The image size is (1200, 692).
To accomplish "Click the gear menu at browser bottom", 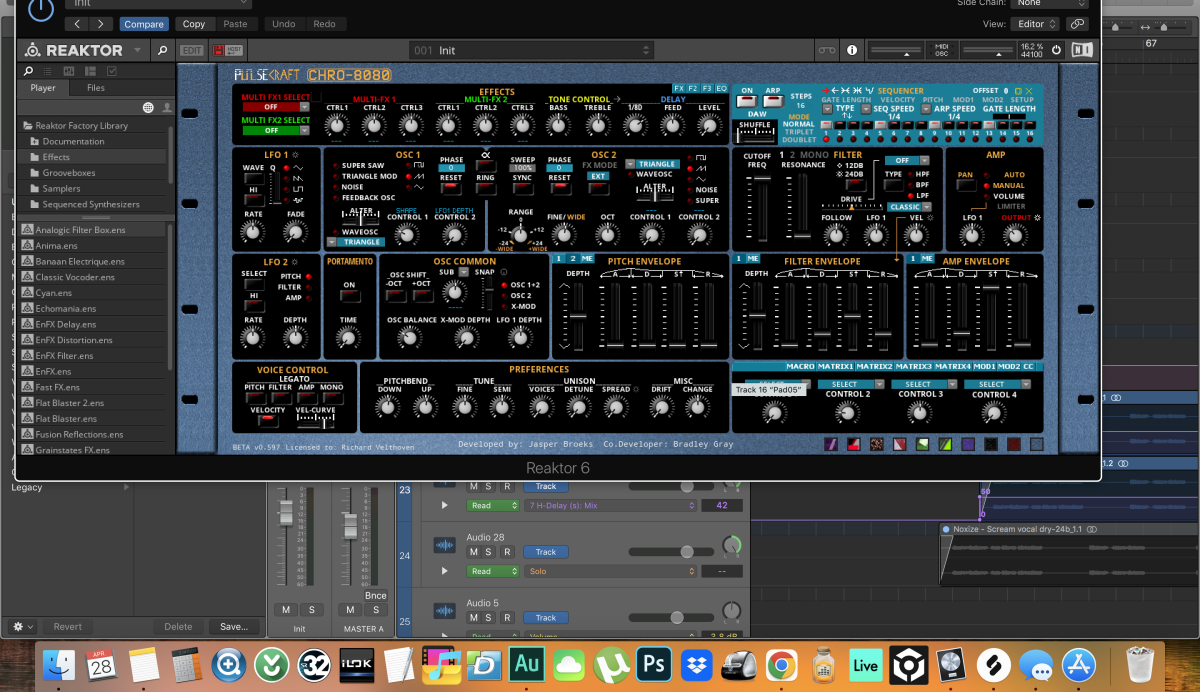I will (x=22, y=626).
